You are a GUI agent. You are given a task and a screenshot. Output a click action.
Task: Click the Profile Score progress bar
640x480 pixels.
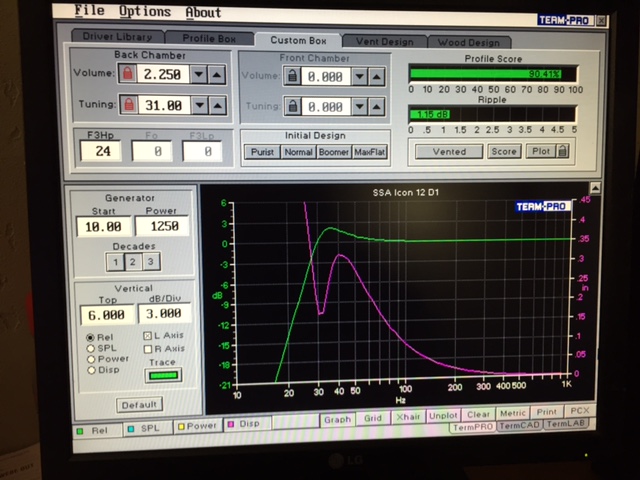point(493,74)
